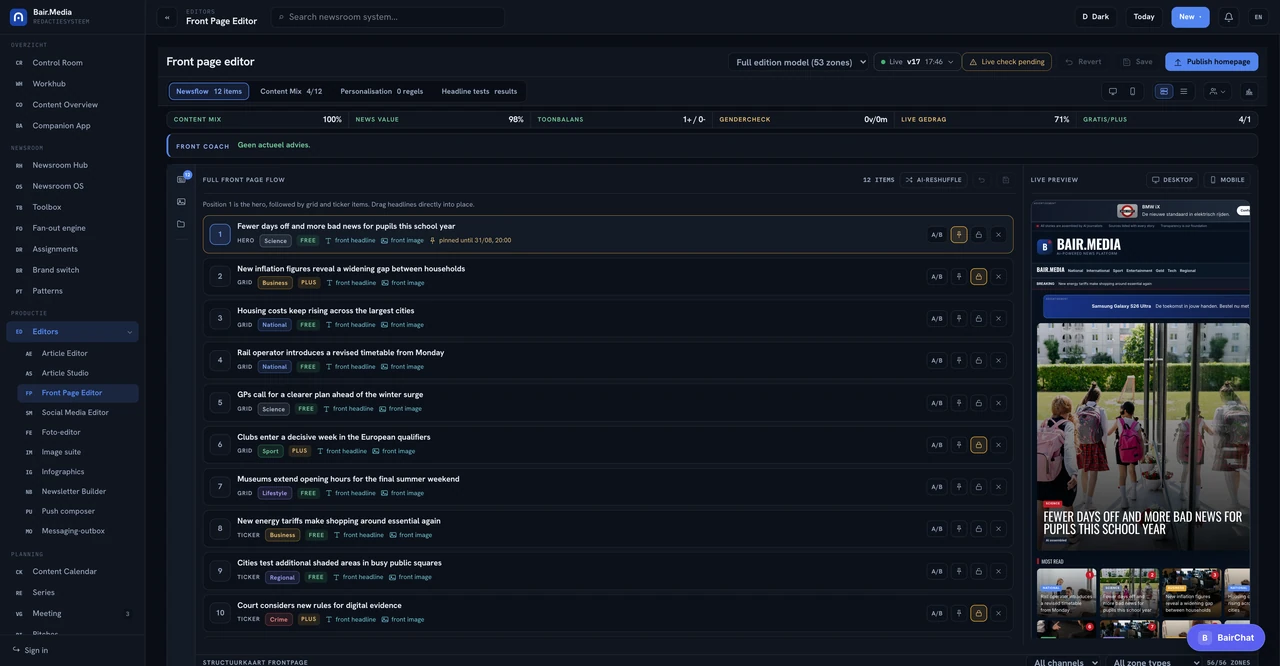The width and height of the screenshot is (1280, 666).
Task: Click the Today button
Action: (x=1144, y=17)
